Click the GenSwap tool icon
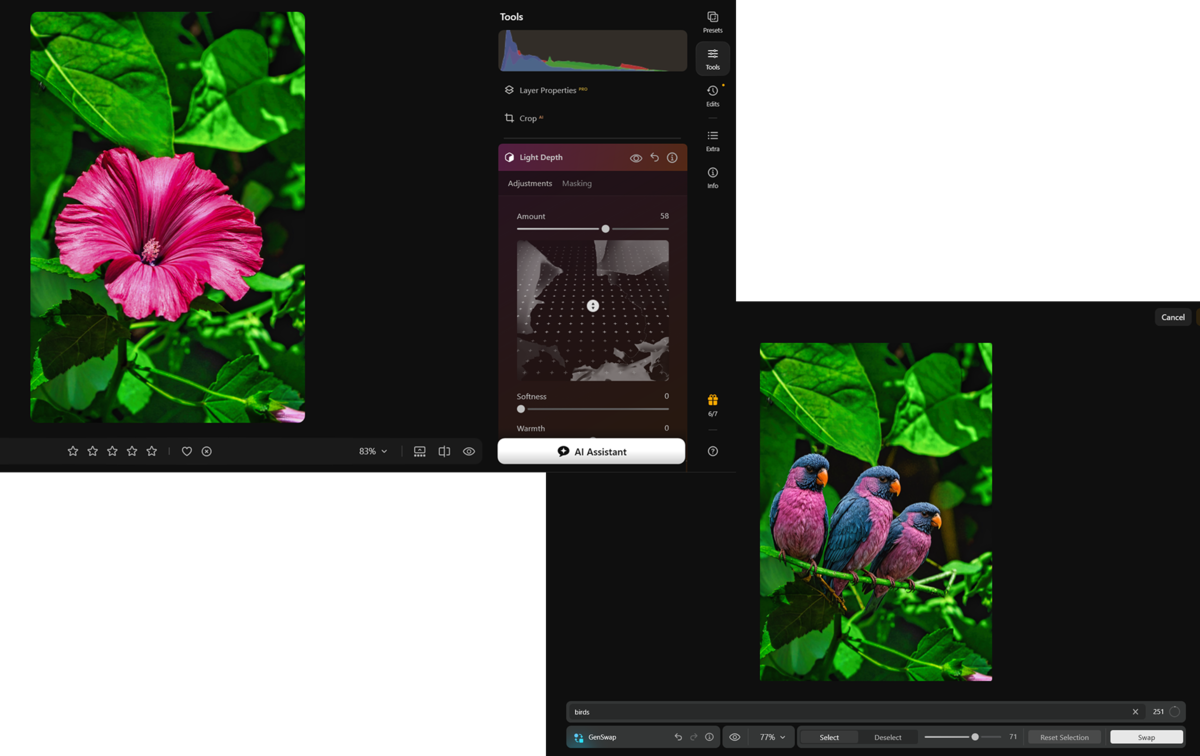 pyautogui.click(x=578, y=737)
